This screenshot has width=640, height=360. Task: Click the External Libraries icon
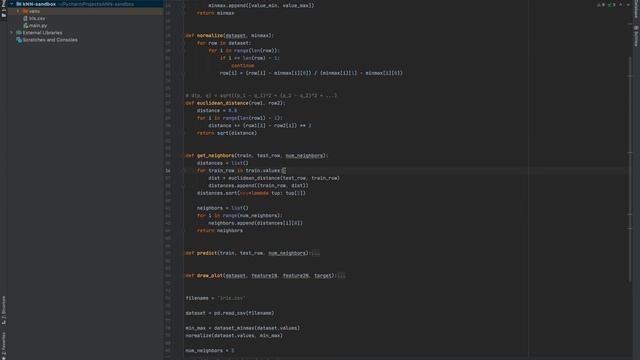19,33
